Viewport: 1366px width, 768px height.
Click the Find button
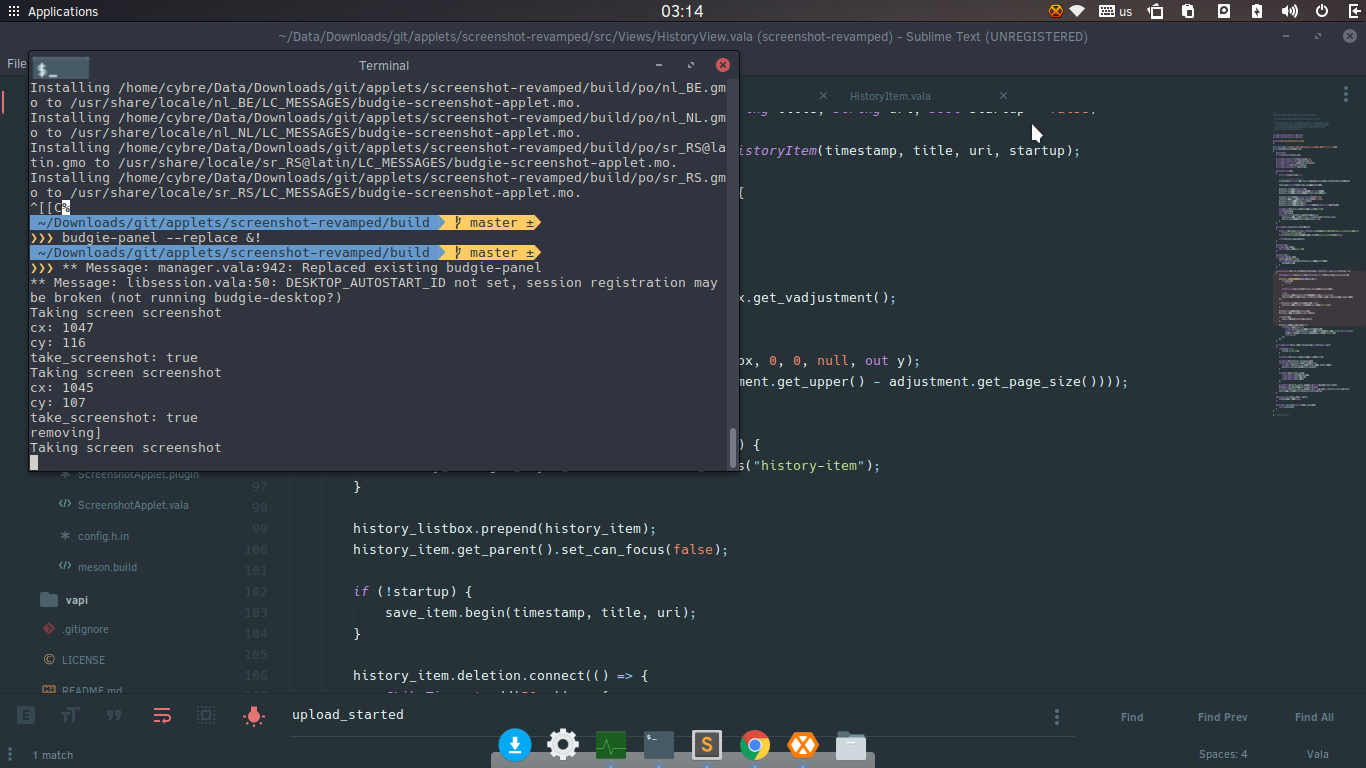point(1132,717)
